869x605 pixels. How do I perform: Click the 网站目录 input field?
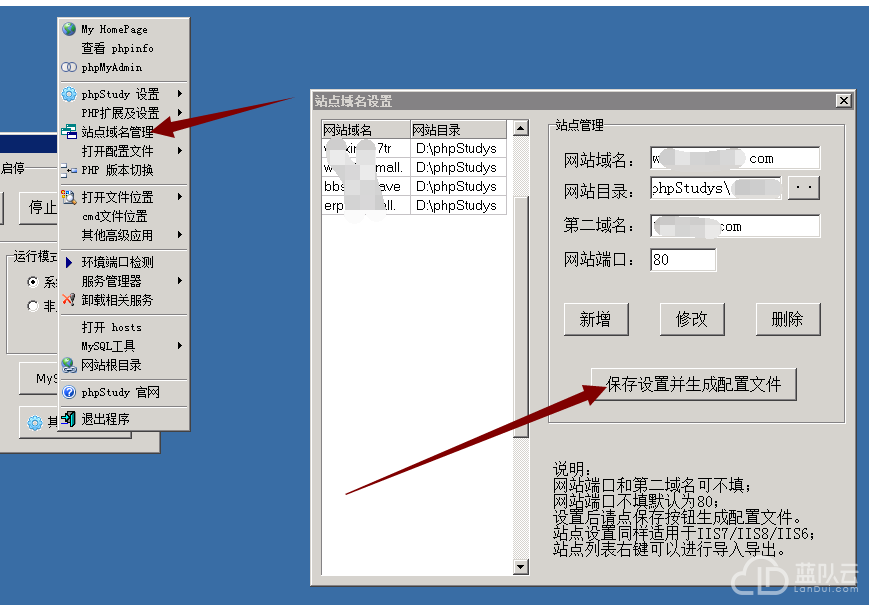(716, 188)
